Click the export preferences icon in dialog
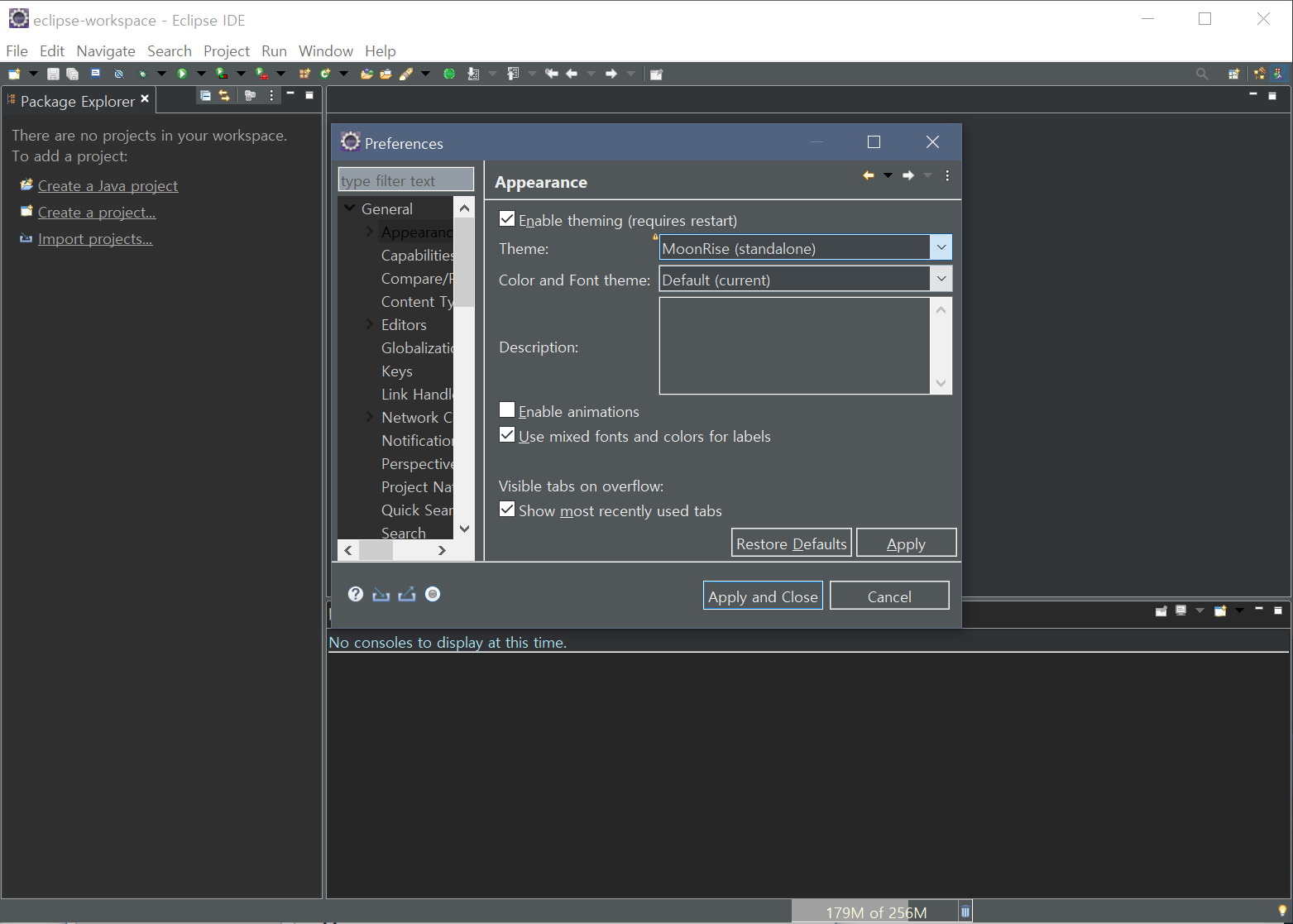 [406, 594]
